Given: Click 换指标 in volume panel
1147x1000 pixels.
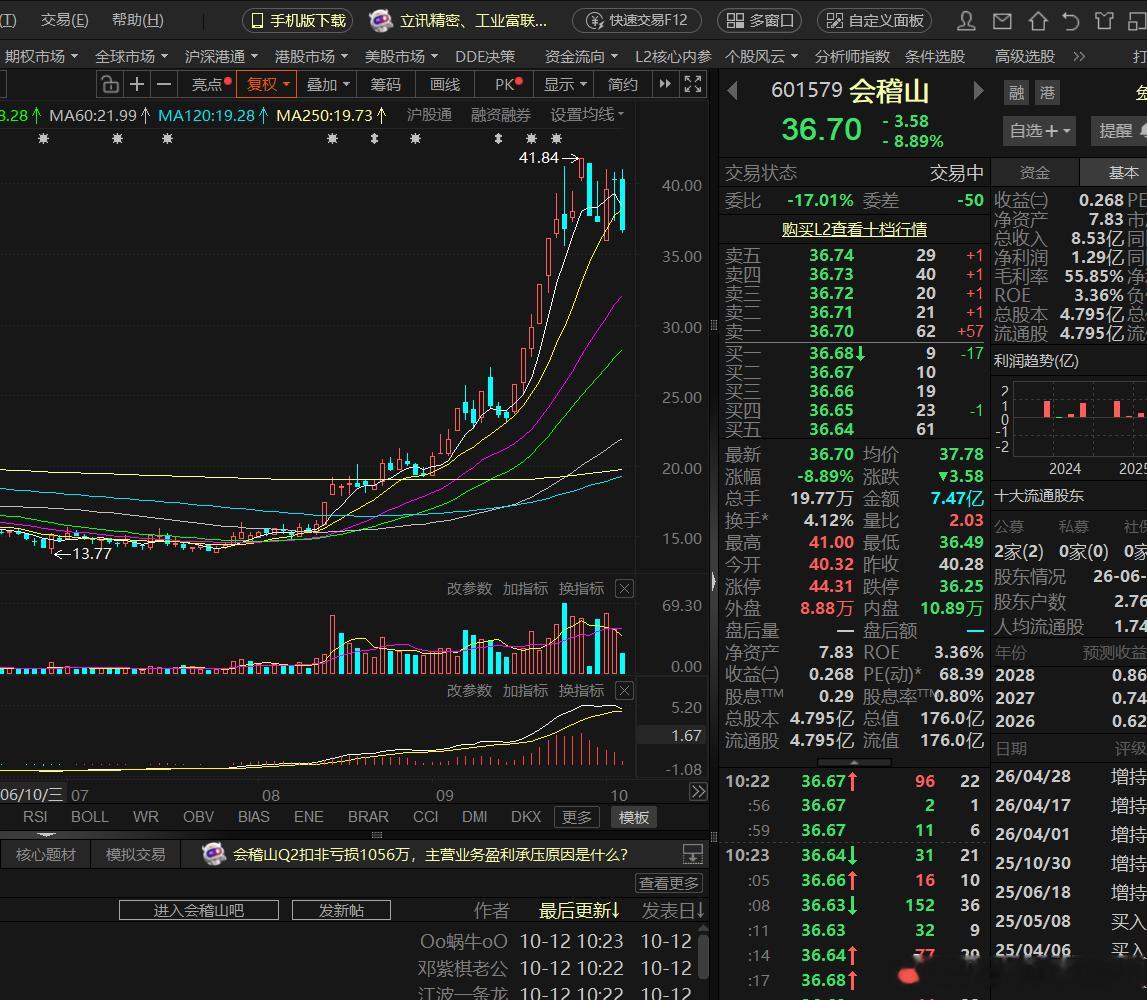Looking at the screenshot, I should tap(582, 588).
